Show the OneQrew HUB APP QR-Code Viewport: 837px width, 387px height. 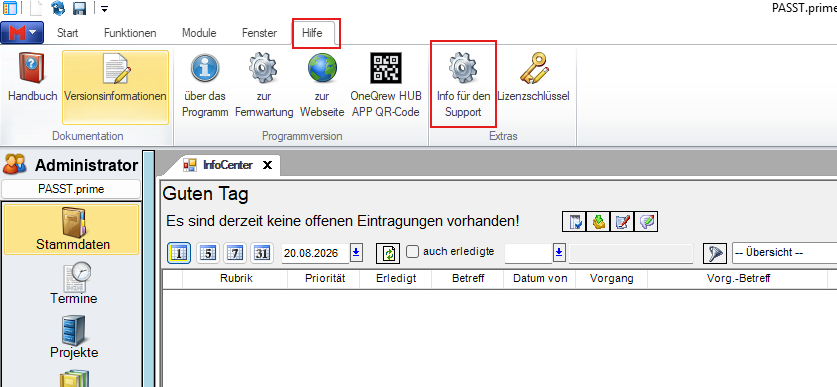[x=385, y=85]
